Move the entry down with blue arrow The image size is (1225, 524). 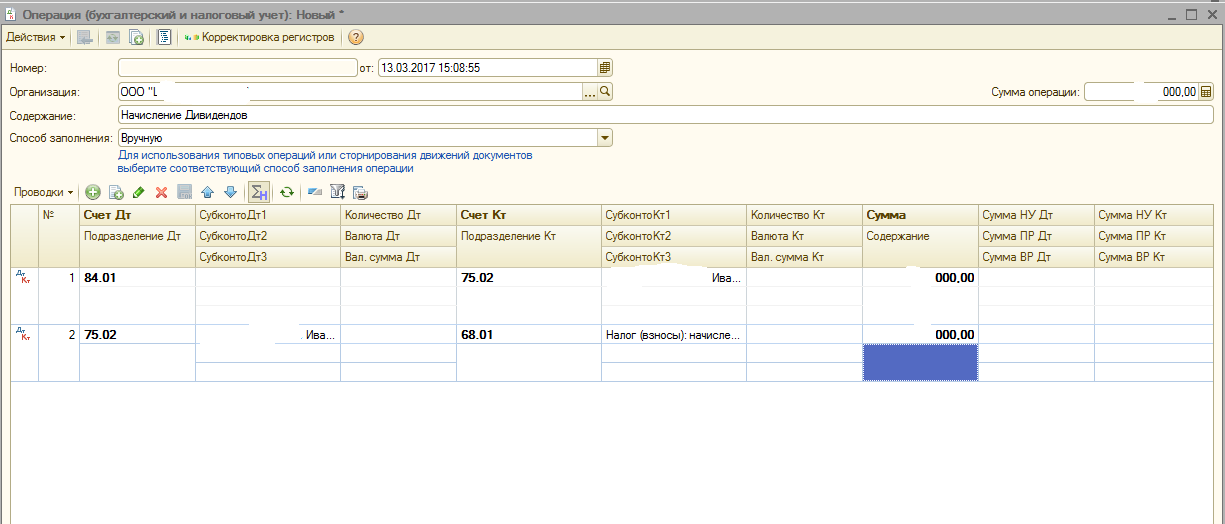click(229, 192)
